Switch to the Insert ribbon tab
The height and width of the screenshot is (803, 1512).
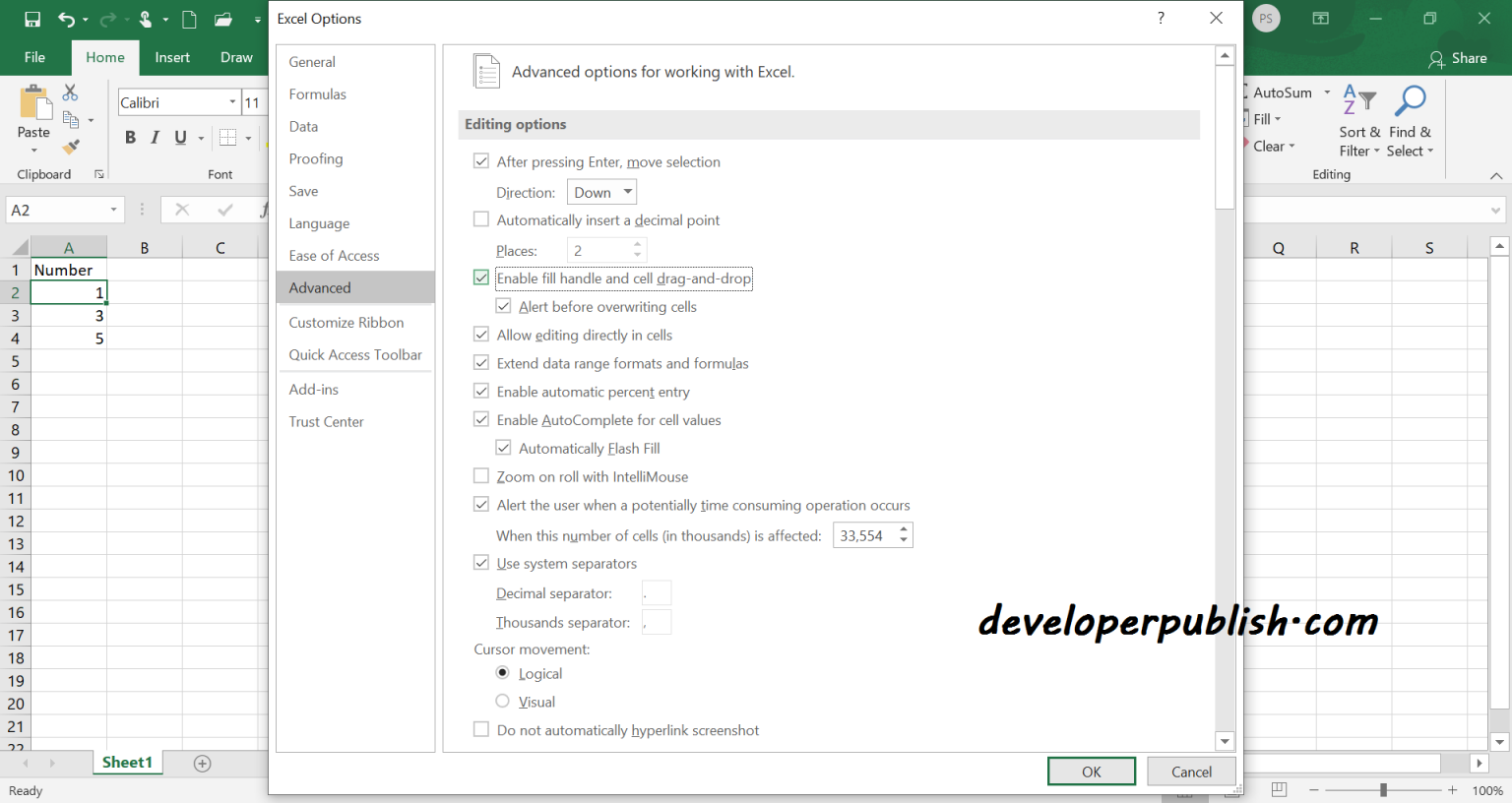[172, 57]
